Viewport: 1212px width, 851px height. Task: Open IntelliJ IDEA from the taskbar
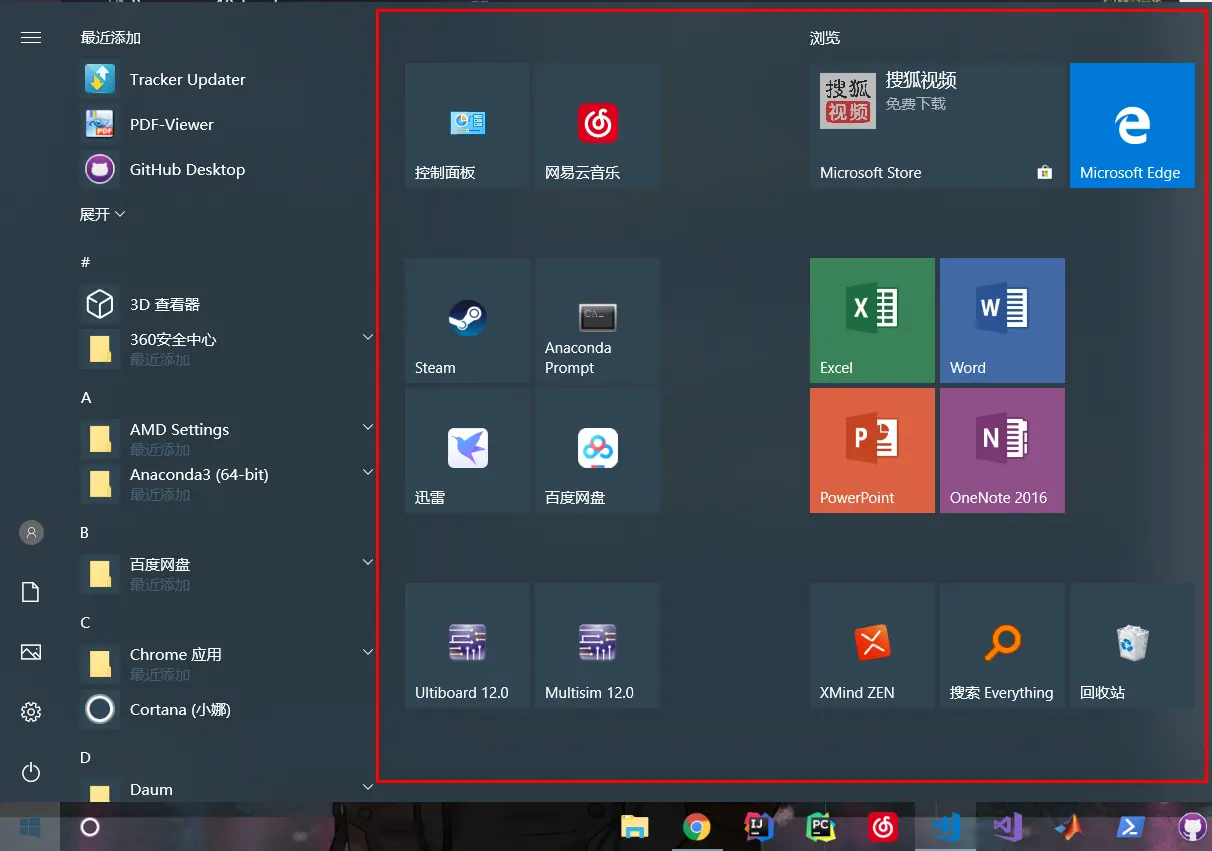pos(760,827)
